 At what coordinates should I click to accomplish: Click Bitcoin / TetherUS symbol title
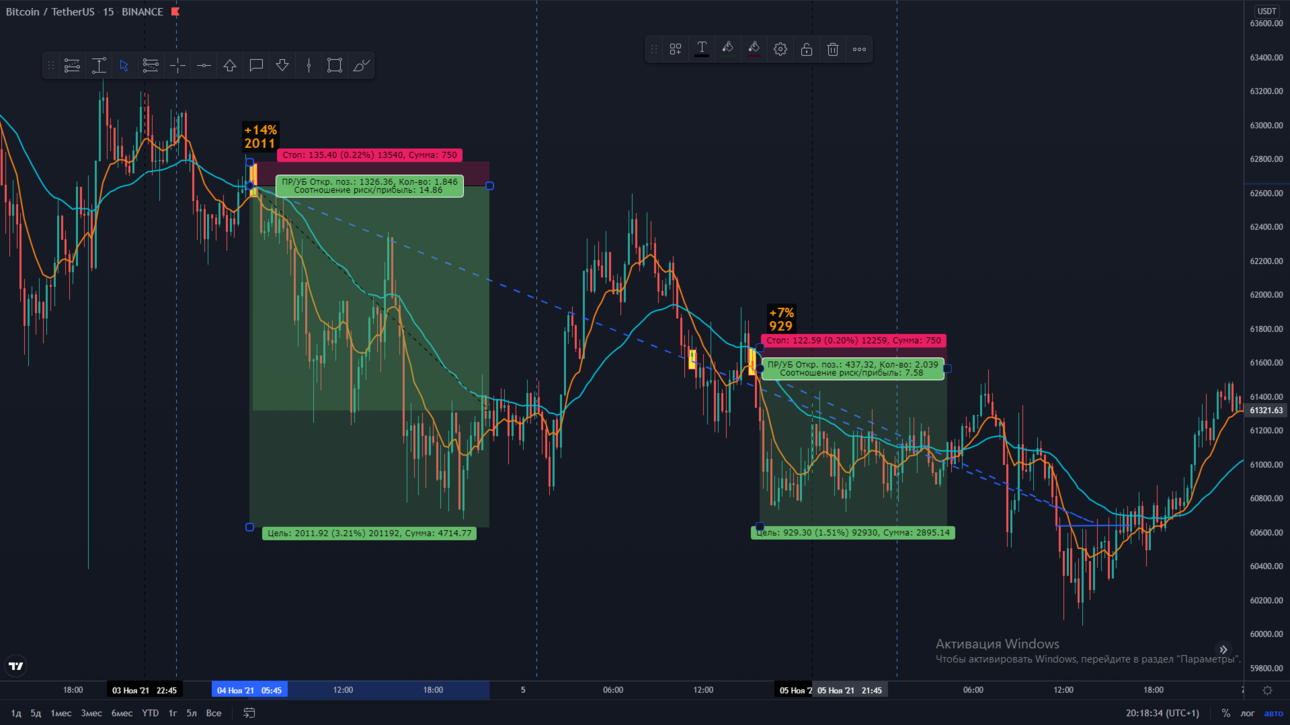pyautogui.click(x=48, y=12)
